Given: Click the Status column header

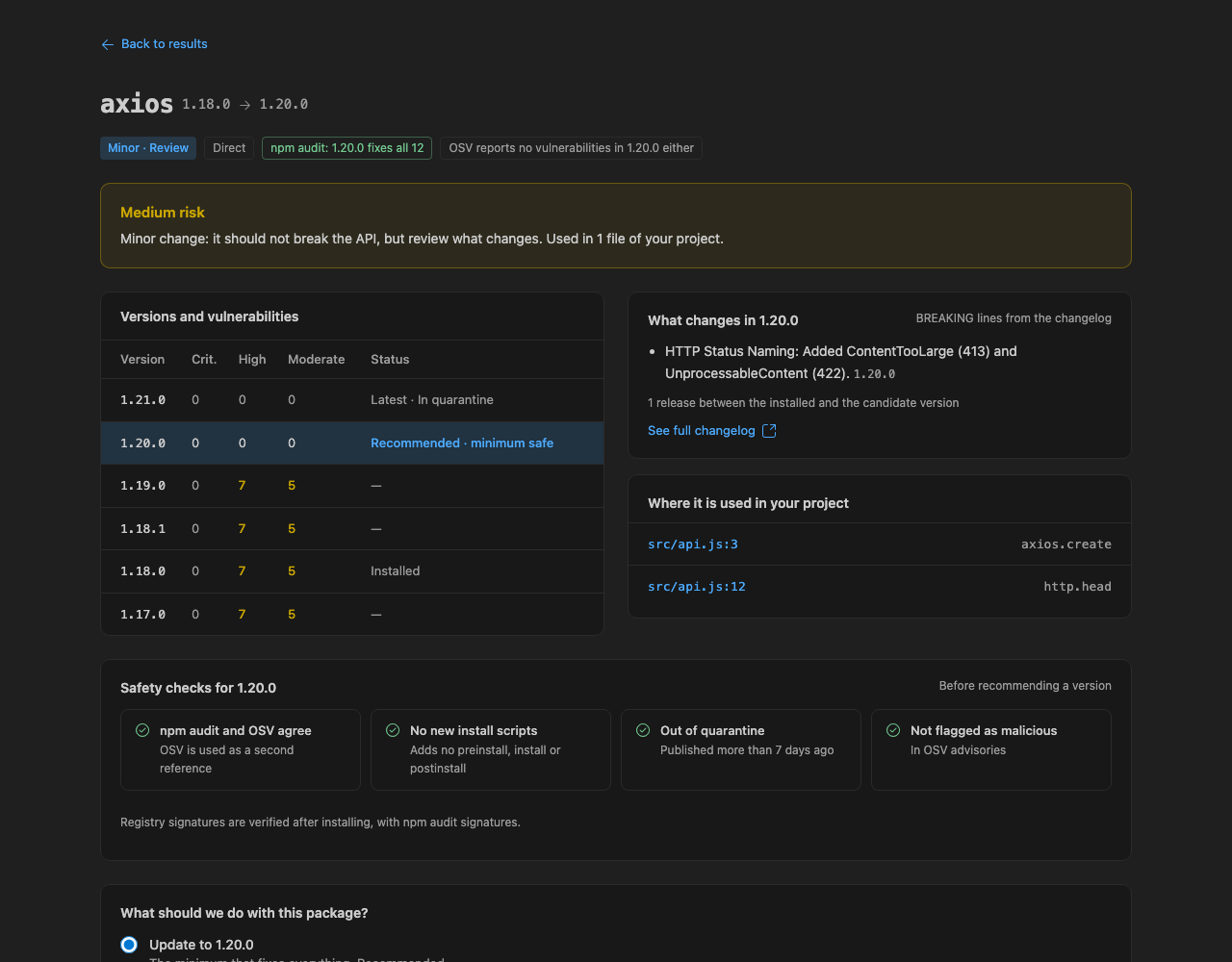Looking at the screenshot, I should pyautogui.click(x=390, y=360).
